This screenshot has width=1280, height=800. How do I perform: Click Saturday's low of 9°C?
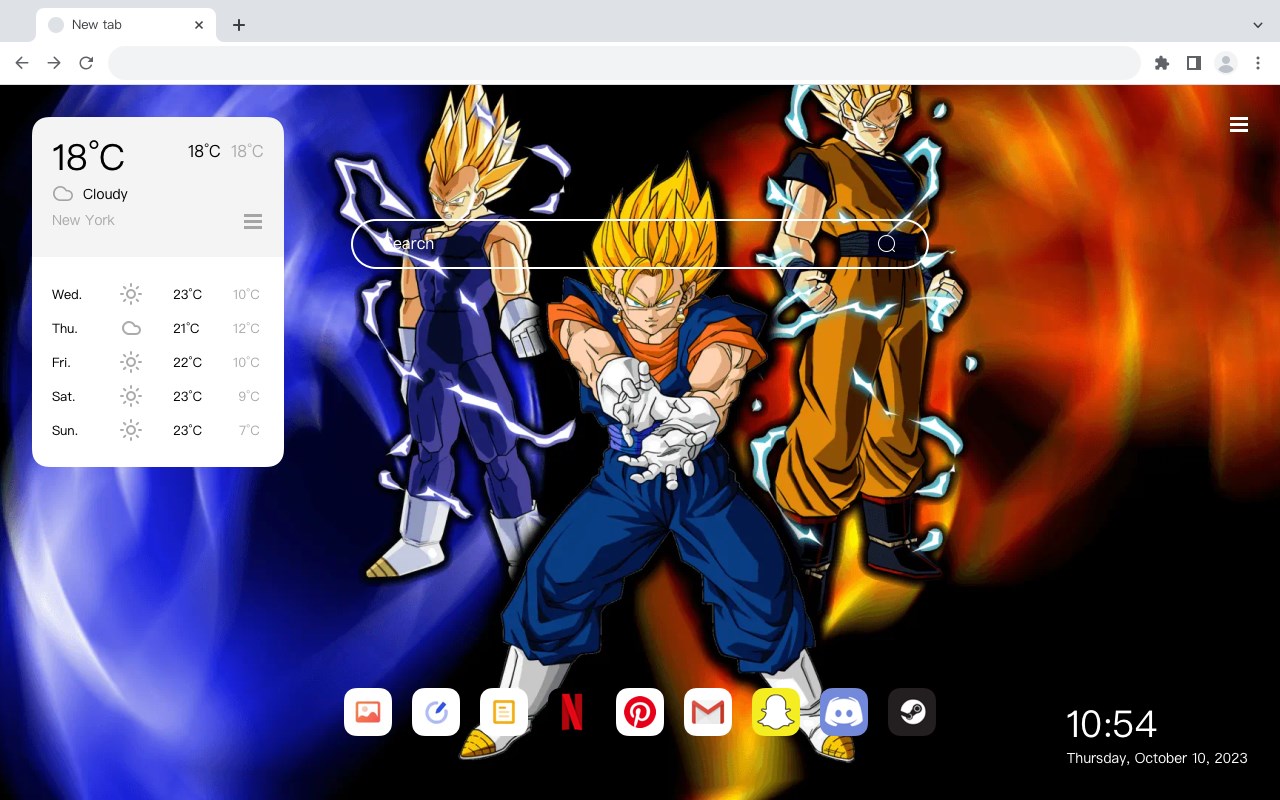[249, 396]
